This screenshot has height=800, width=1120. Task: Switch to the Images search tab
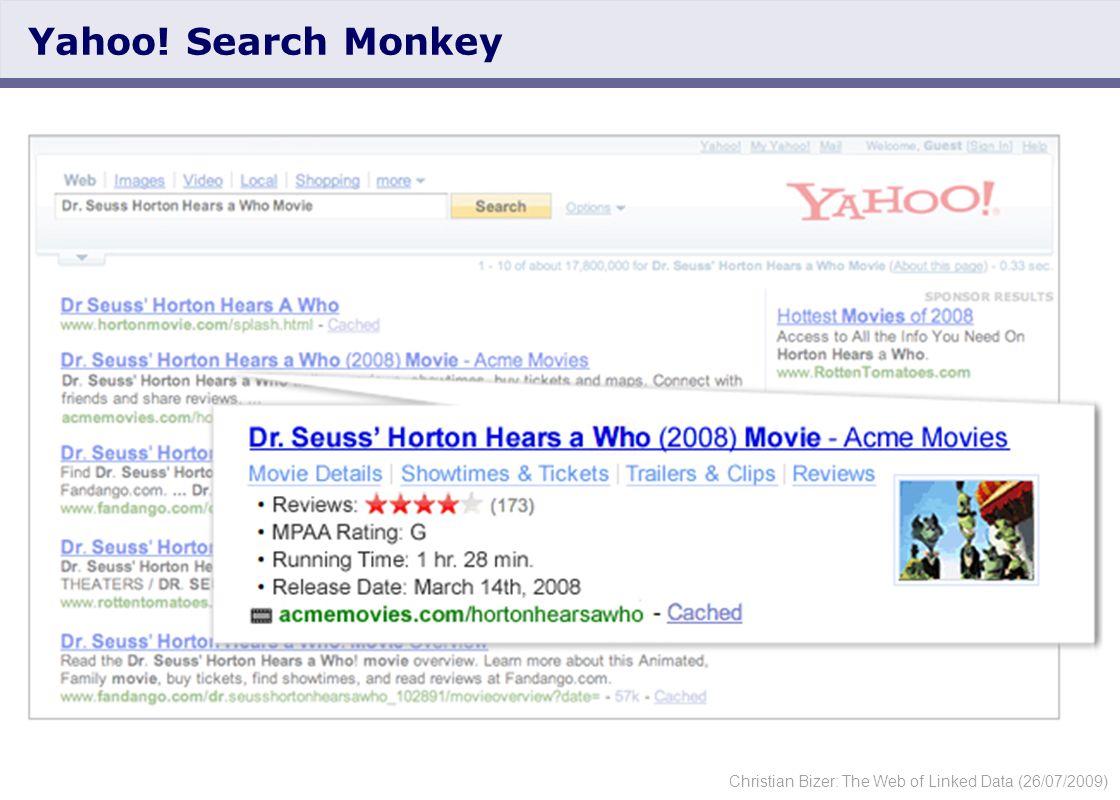click(x=139, y=181)
